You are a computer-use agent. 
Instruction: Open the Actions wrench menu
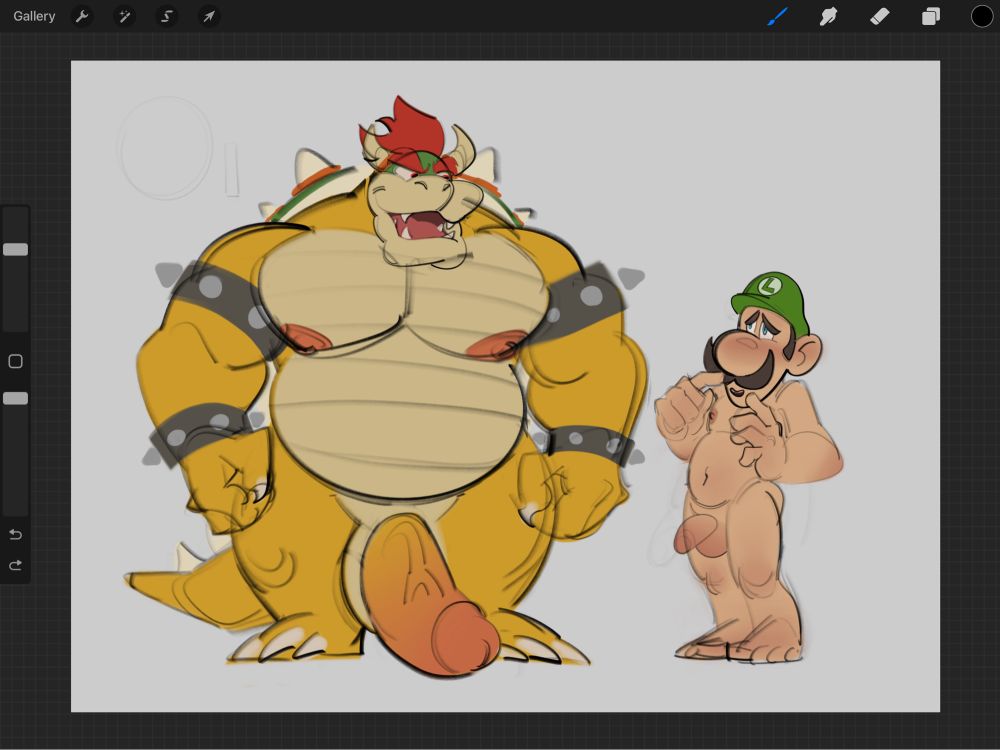pyautogui.click(x=82, y=16)
